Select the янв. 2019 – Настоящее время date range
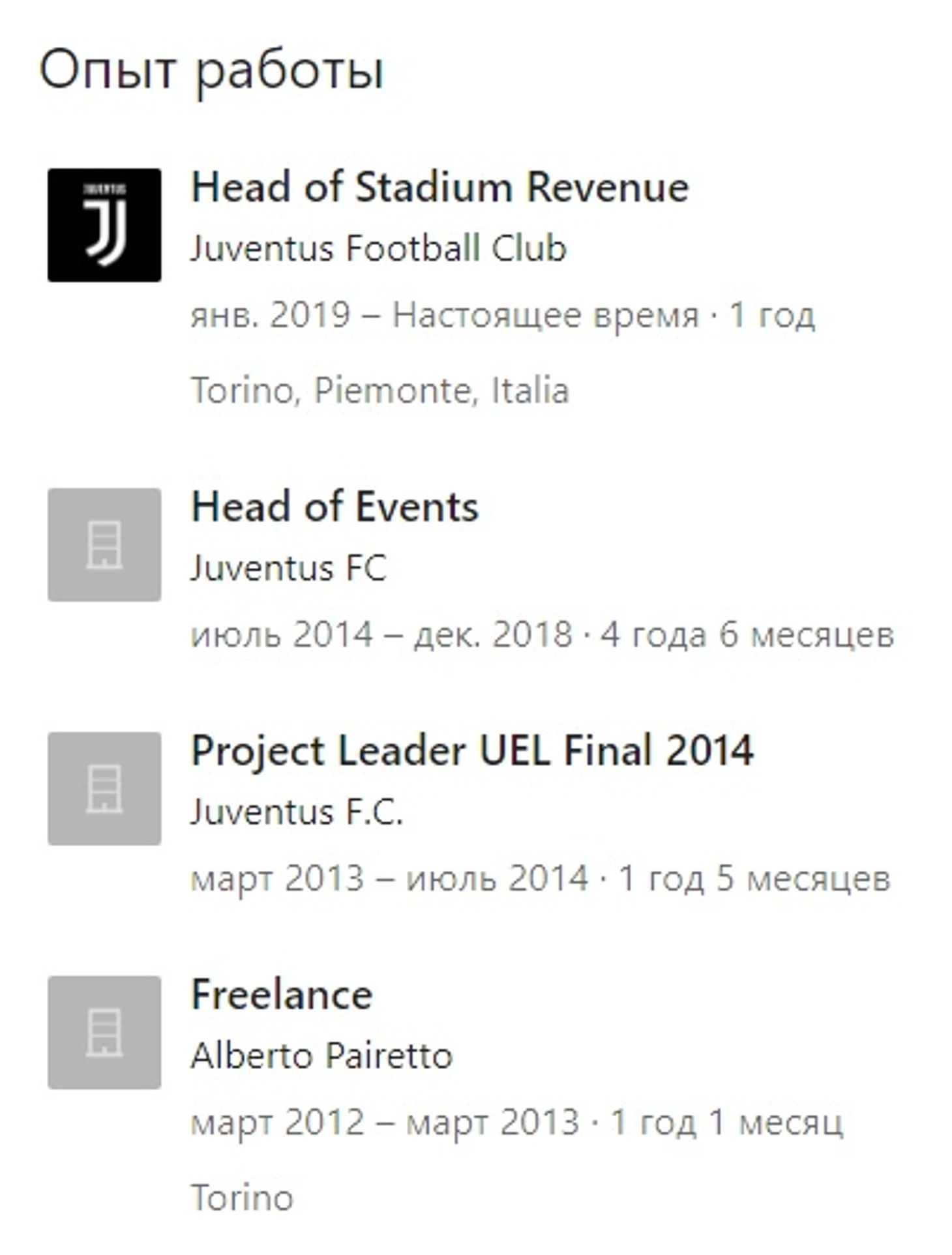952x1255 pixels. click(x=445, y=315)
